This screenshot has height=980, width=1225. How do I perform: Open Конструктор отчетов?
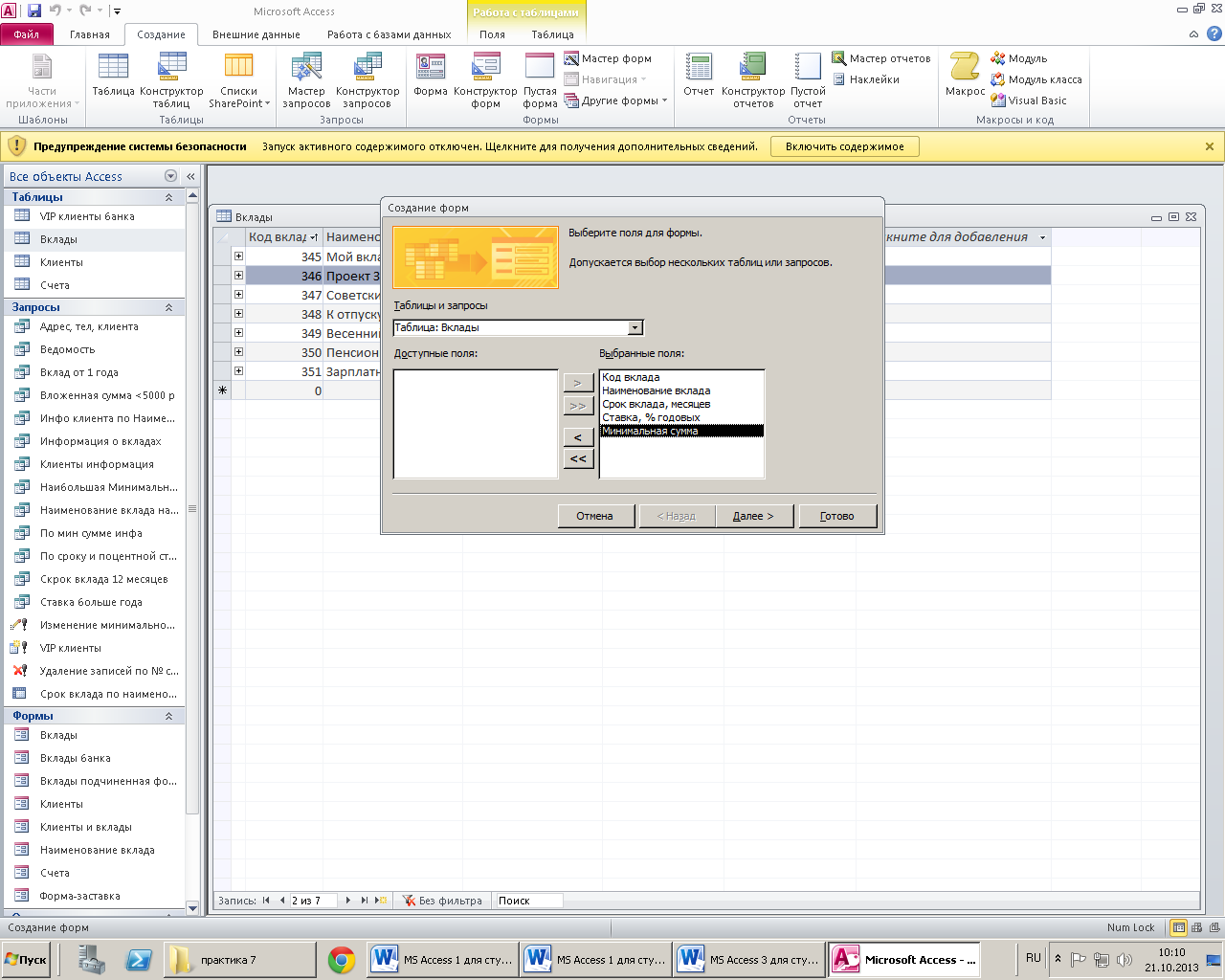click(753, 80)
